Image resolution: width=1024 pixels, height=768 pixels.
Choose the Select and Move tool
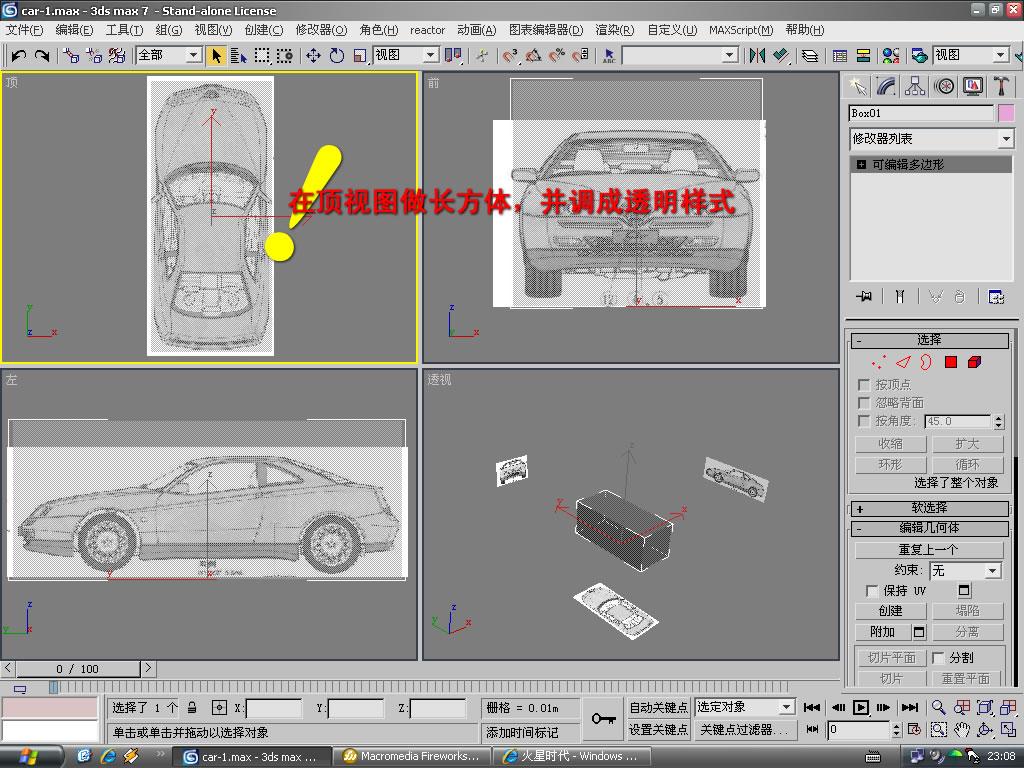(313, 56)
